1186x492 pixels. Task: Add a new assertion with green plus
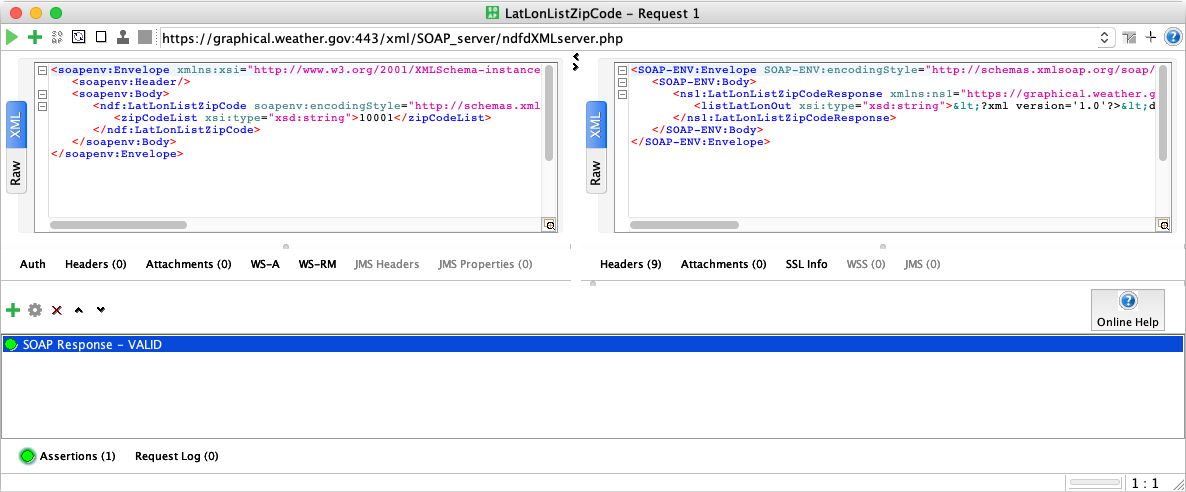tap(13, 310)
